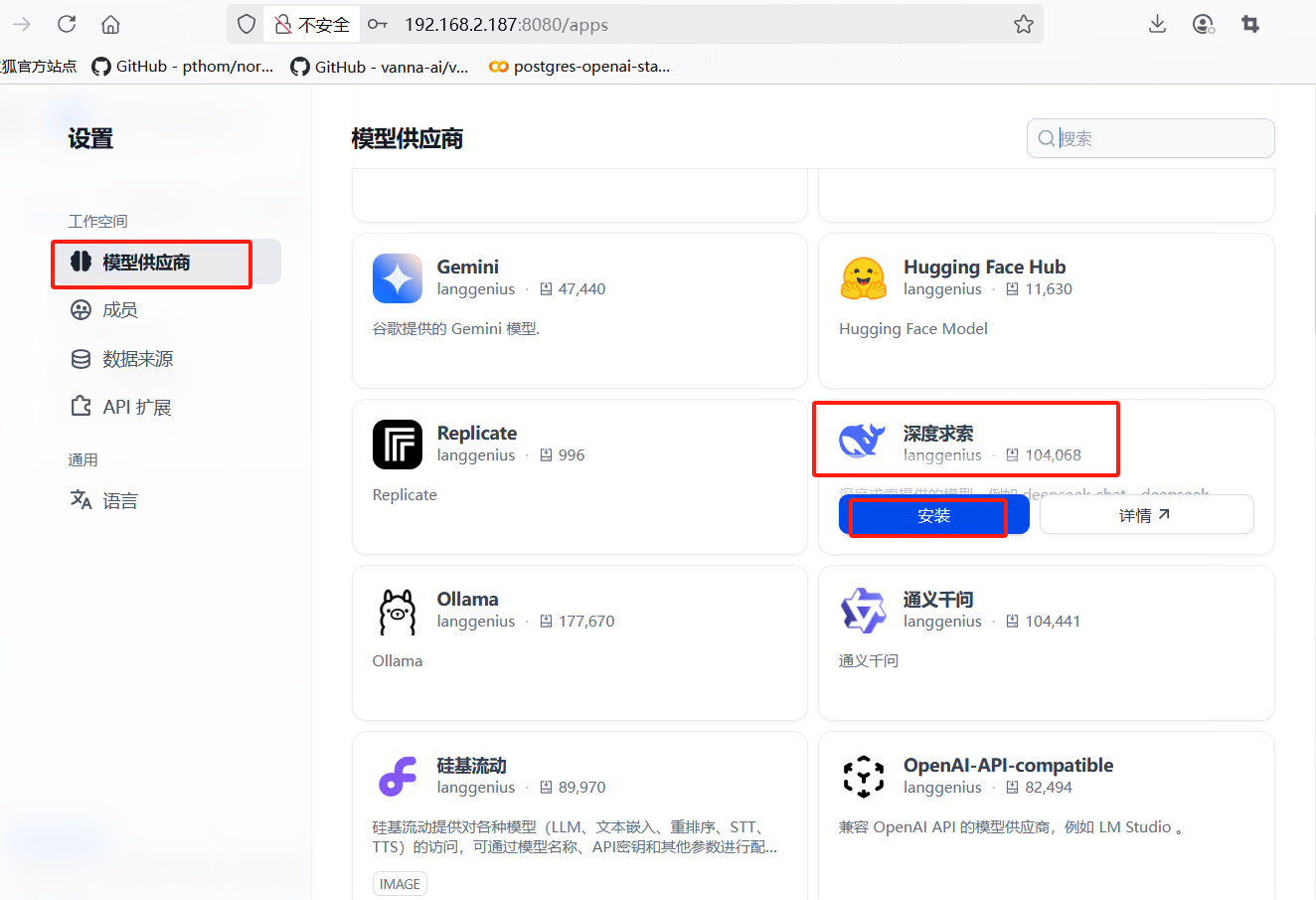Click the OpenAI-API-compatible logo
Viewport: 1316px width, 900px height.
pyautogui.click(x=864, y=777)
